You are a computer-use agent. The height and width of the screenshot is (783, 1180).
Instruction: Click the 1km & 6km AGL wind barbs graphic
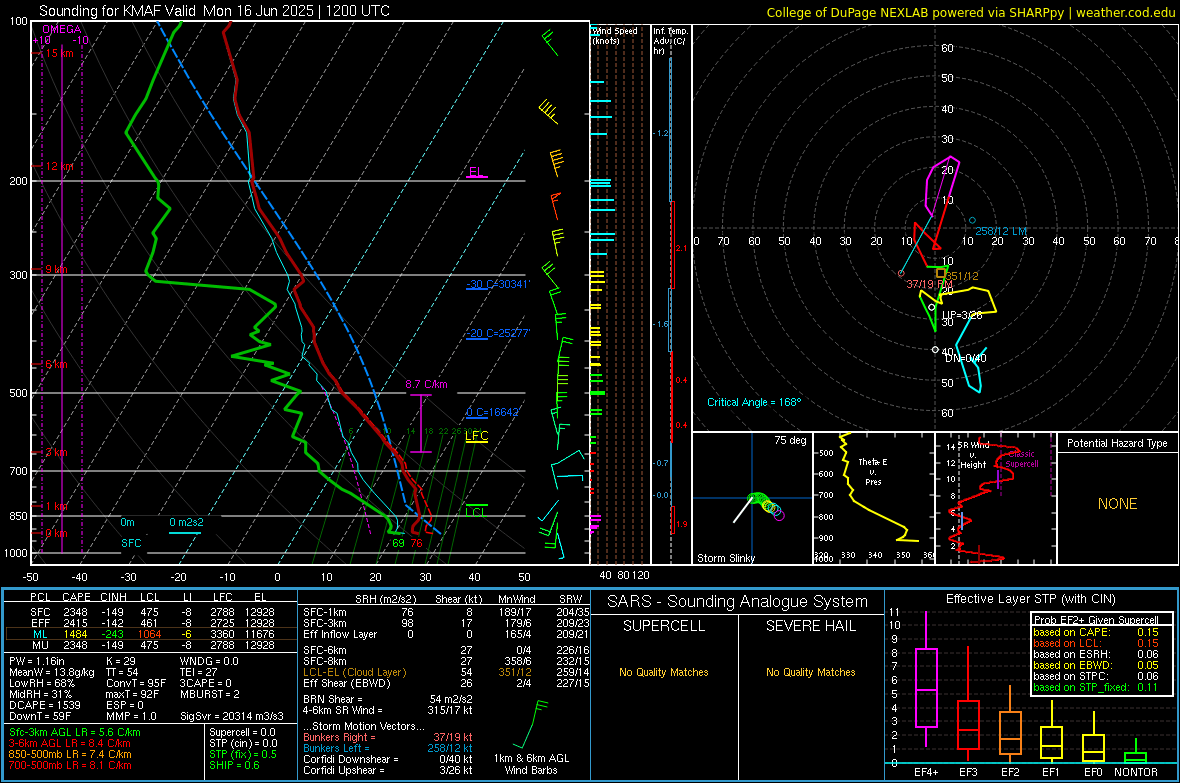point(530,724)
